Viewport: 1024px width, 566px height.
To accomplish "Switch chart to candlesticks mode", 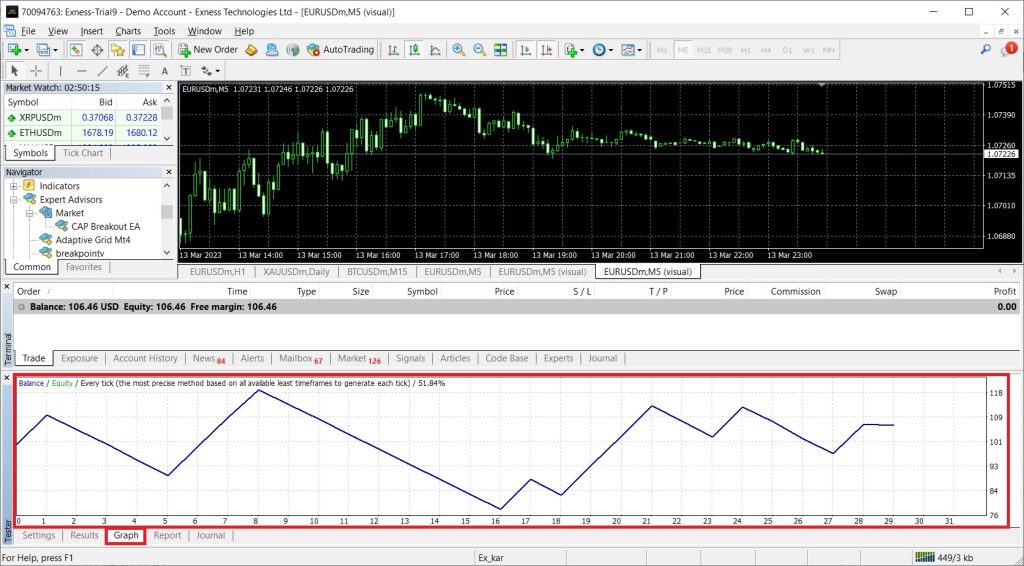I will [x=414, y=50].
